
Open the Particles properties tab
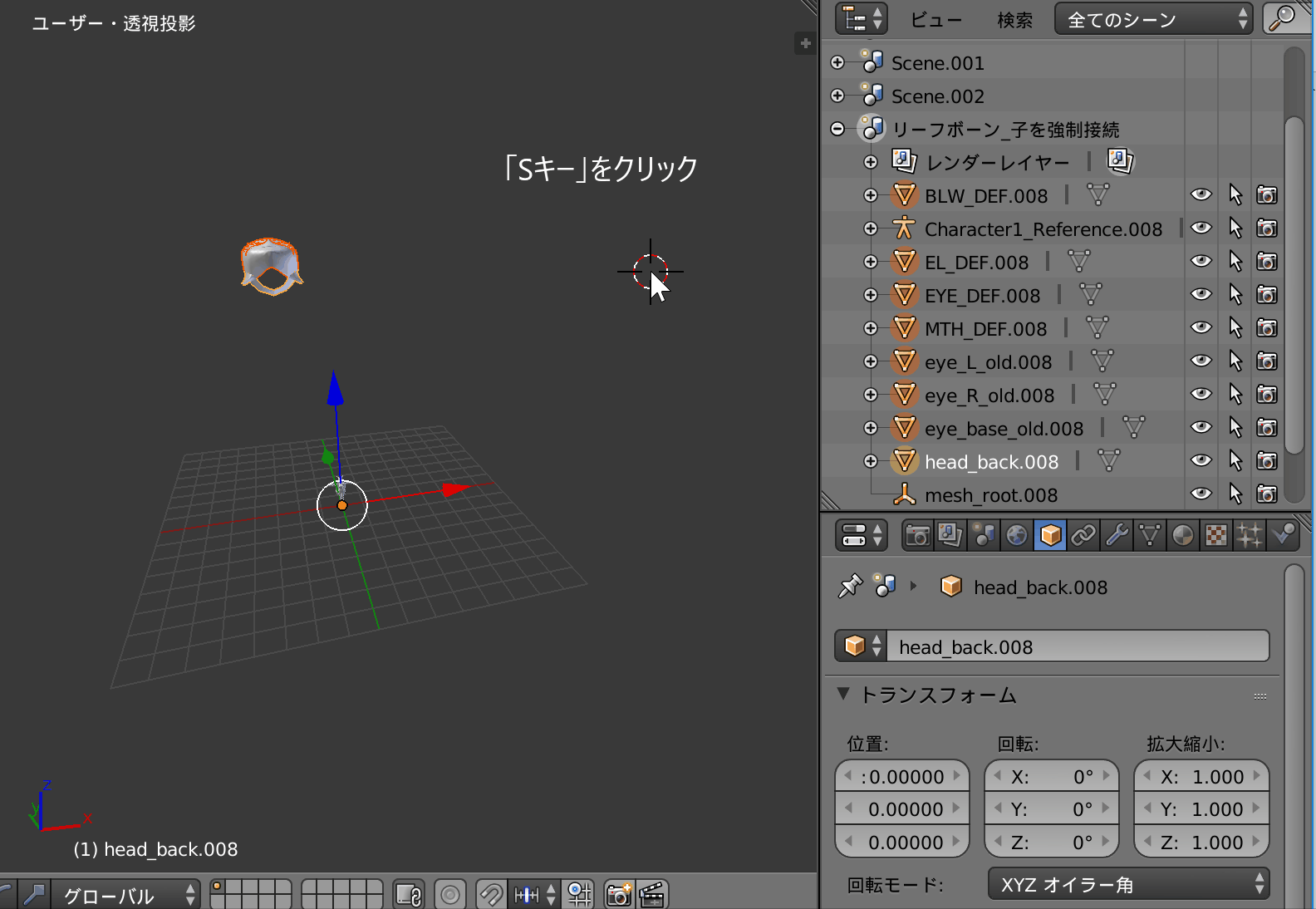click(1250, 535)
